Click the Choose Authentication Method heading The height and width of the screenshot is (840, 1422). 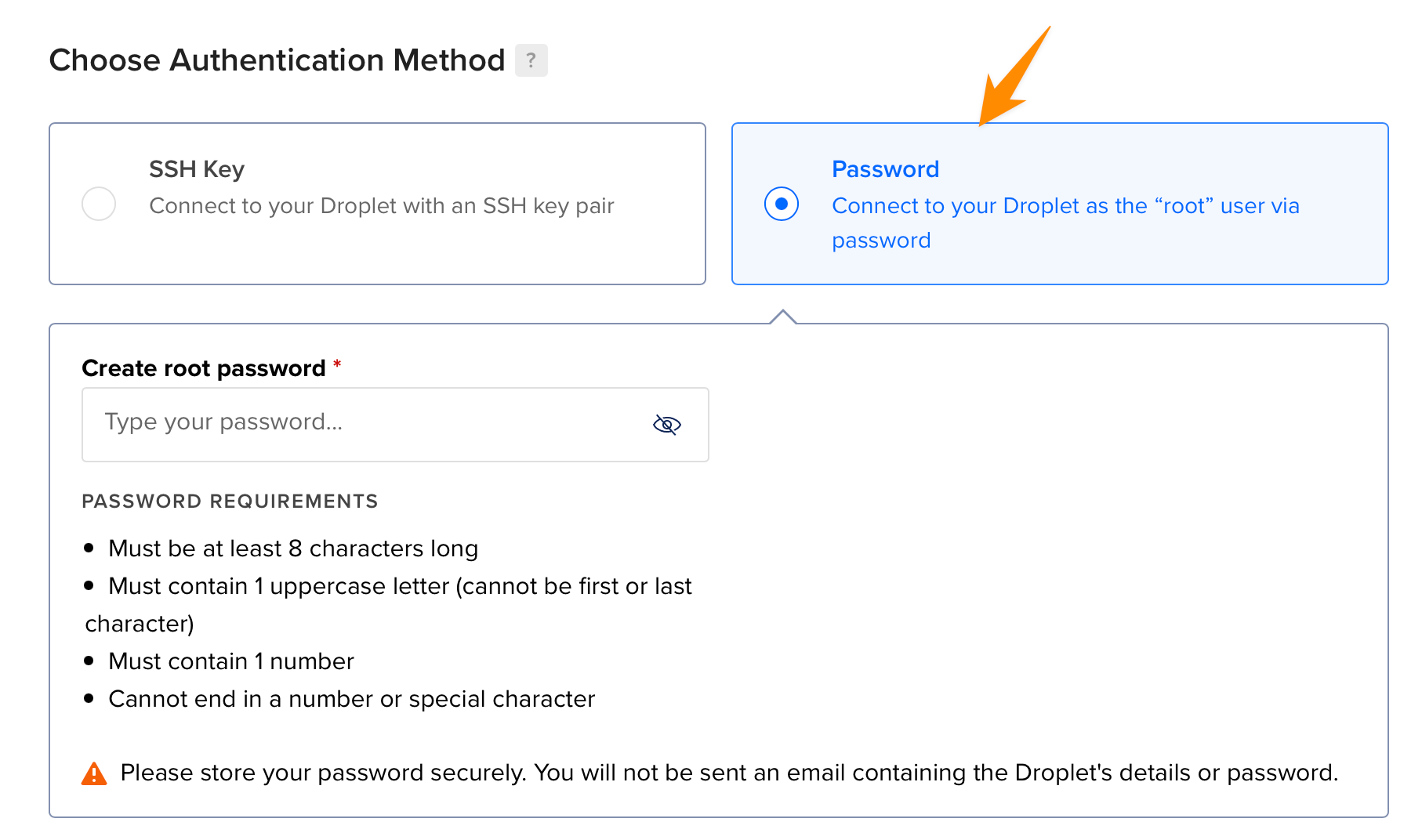tap(277, 60)
